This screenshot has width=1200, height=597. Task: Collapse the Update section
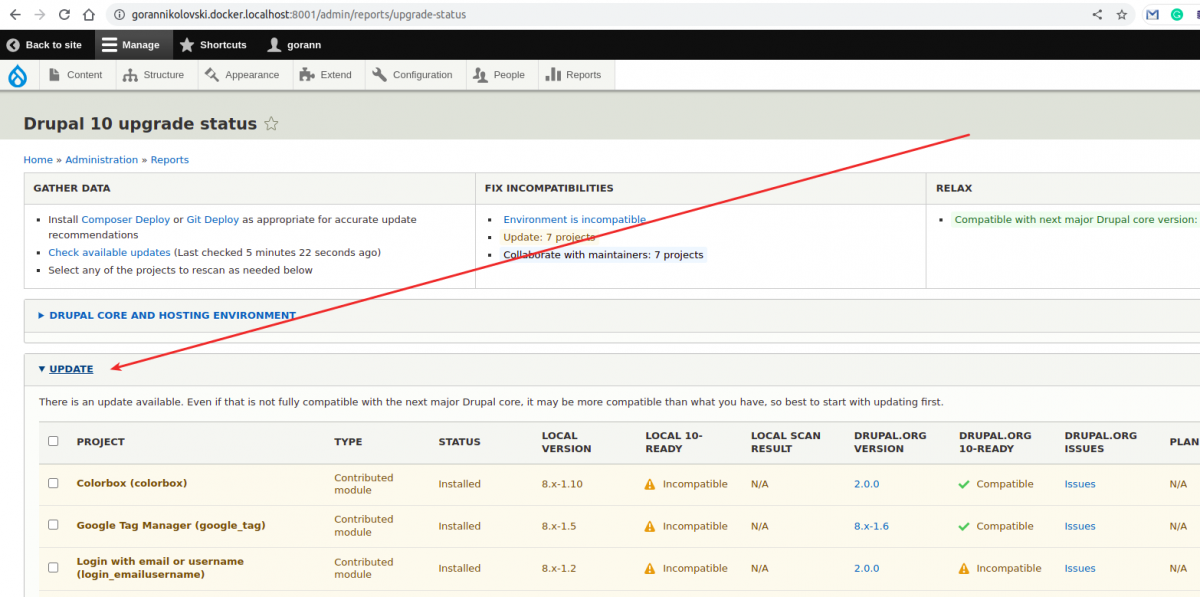71,369
